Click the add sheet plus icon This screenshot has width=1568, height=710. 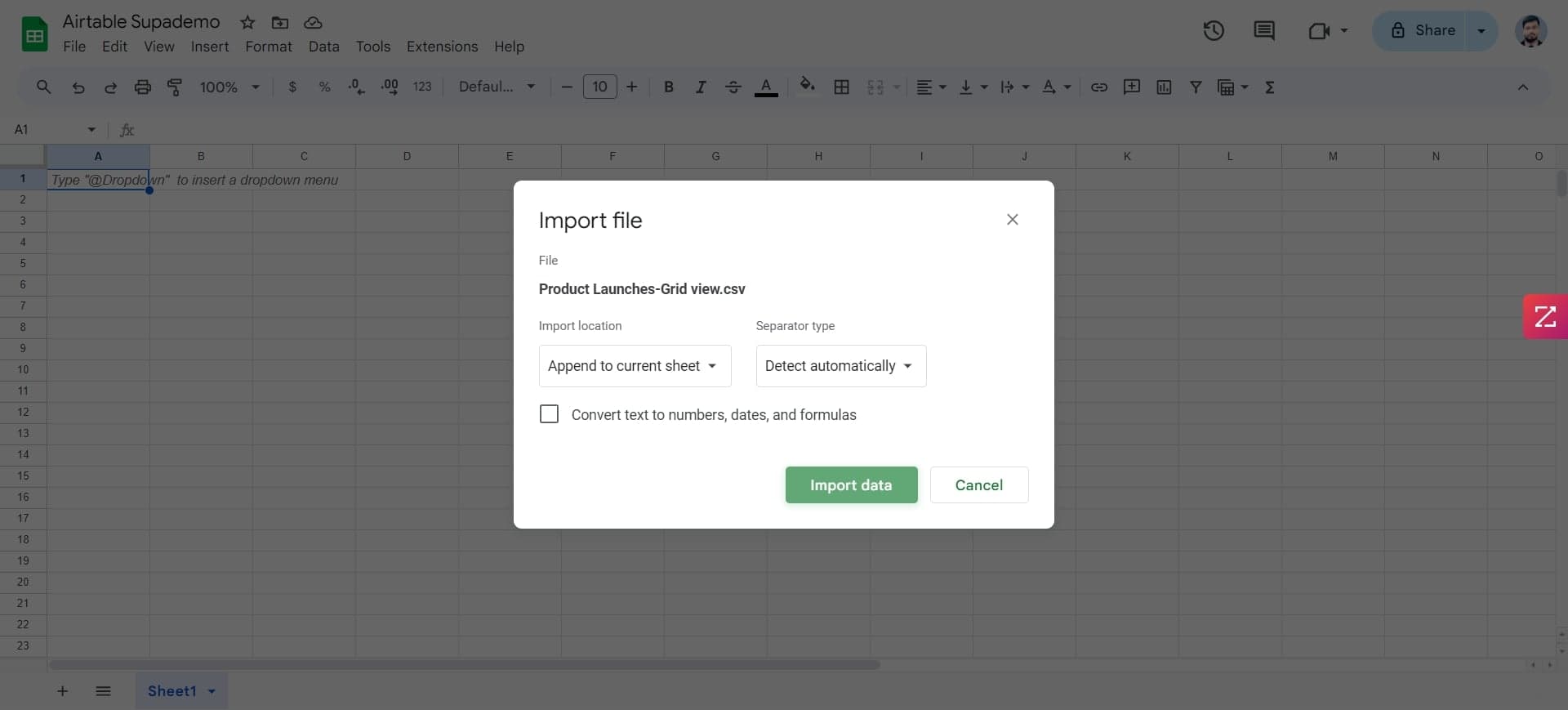click(62, 691)
